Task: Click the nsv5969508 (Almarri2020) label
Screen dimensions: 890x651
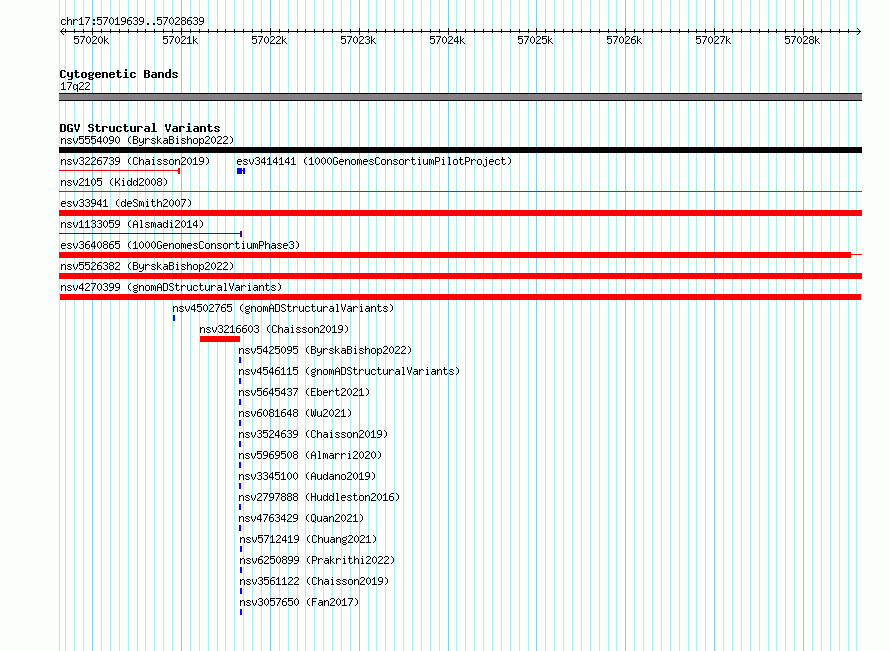Action: (x=310, y=455)
